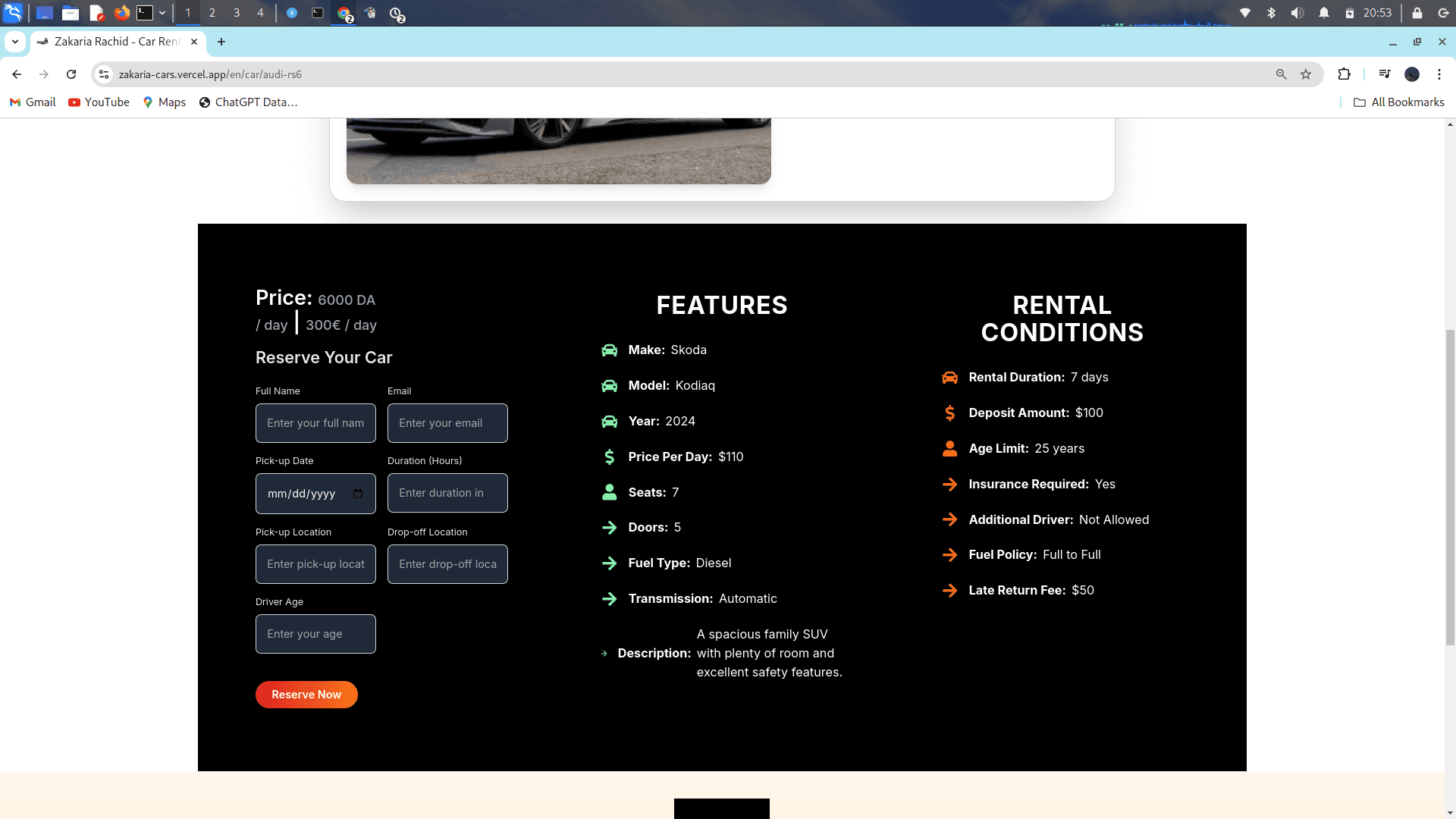The width and height of the screenshot is (1456, 819).
Task: Open Chrome's three-dot menu
Action: pyautogui.click(x=1439, y=74)
